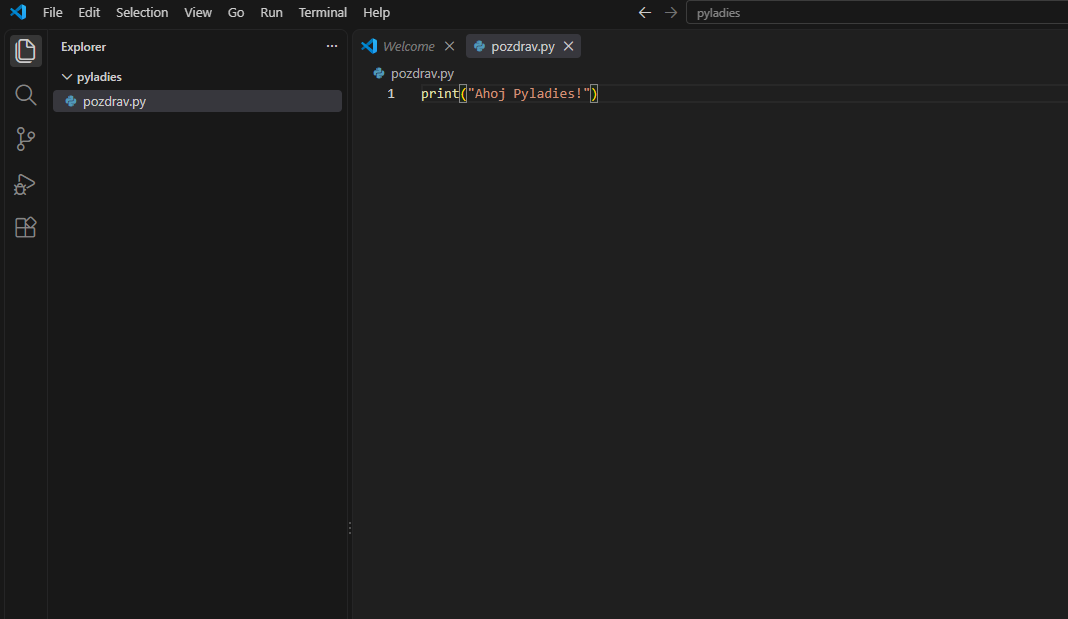Close the pozdrav.py tab
The width and height of the screenshot is (1068, 619).
tap(568, 46)
